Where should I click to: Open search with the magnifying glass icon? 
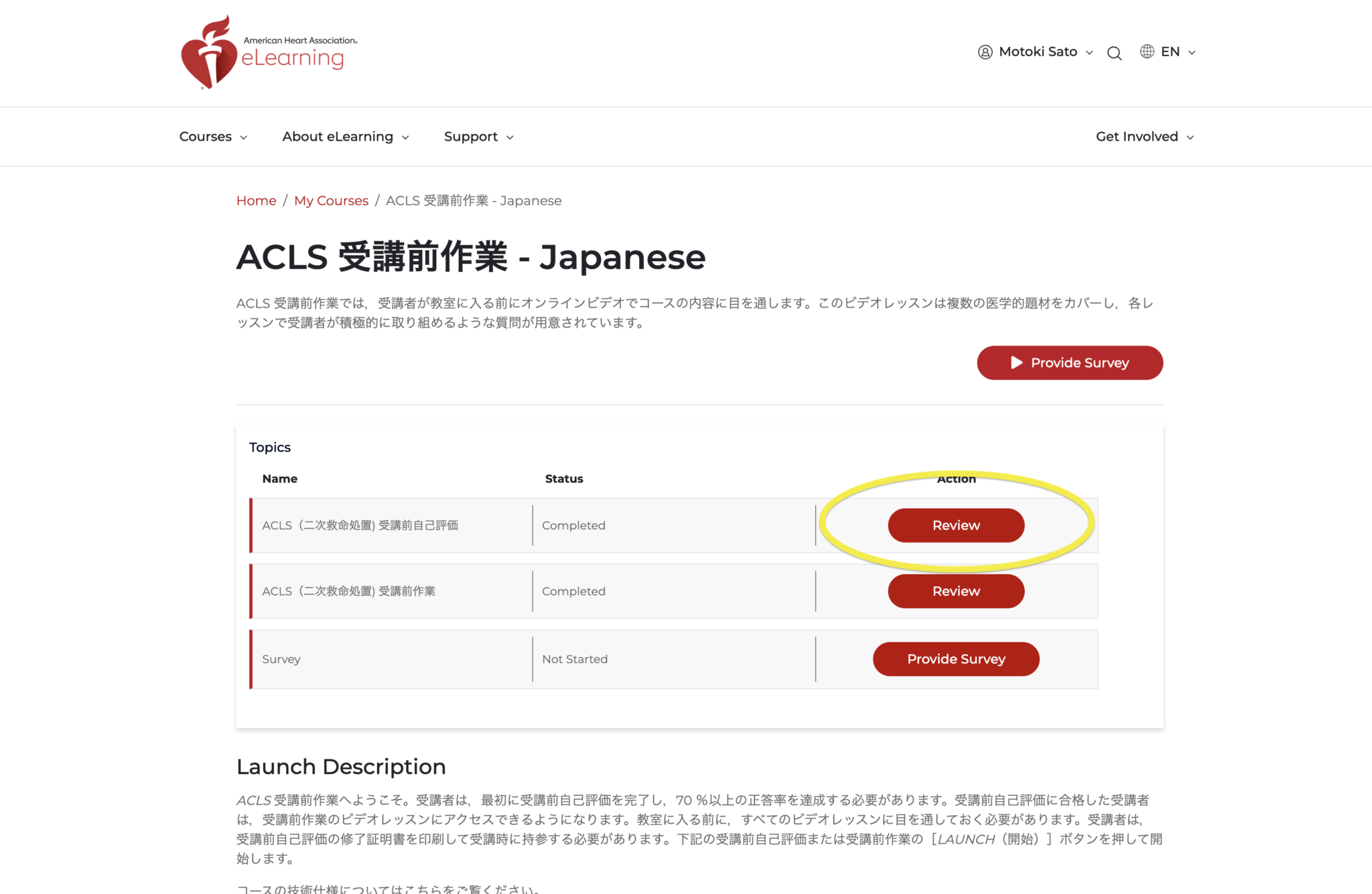(1114, 54)
